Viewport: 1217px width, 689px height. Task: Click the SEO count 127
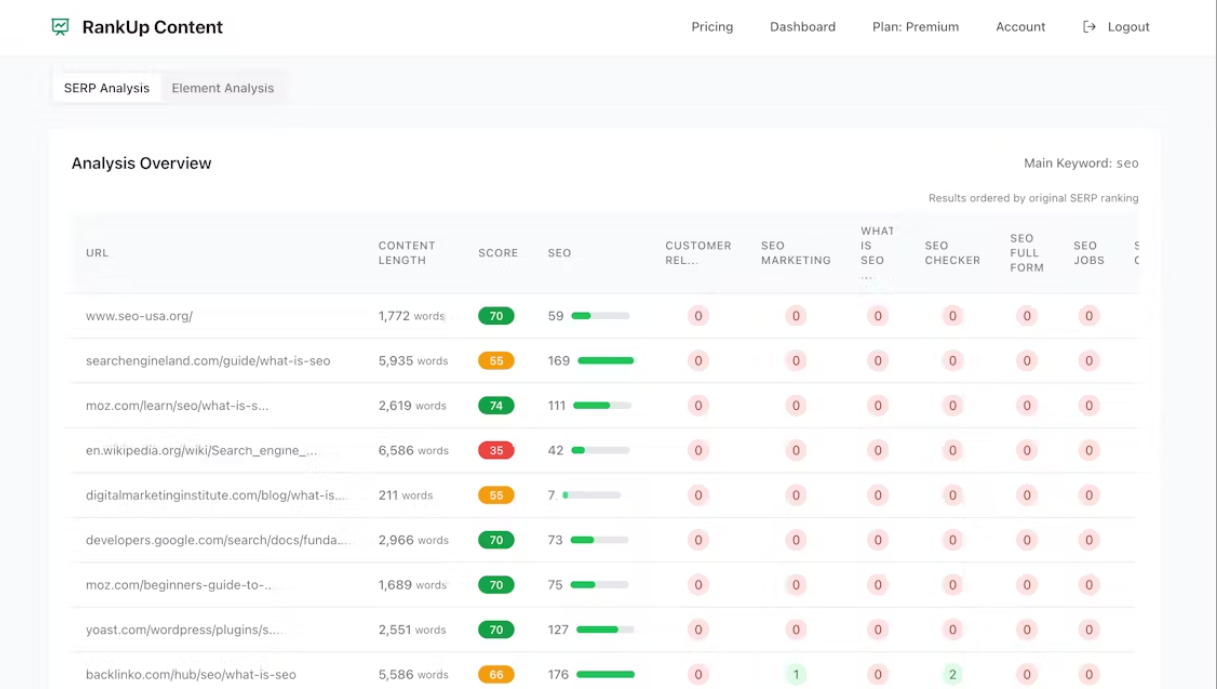coord(558,630)
